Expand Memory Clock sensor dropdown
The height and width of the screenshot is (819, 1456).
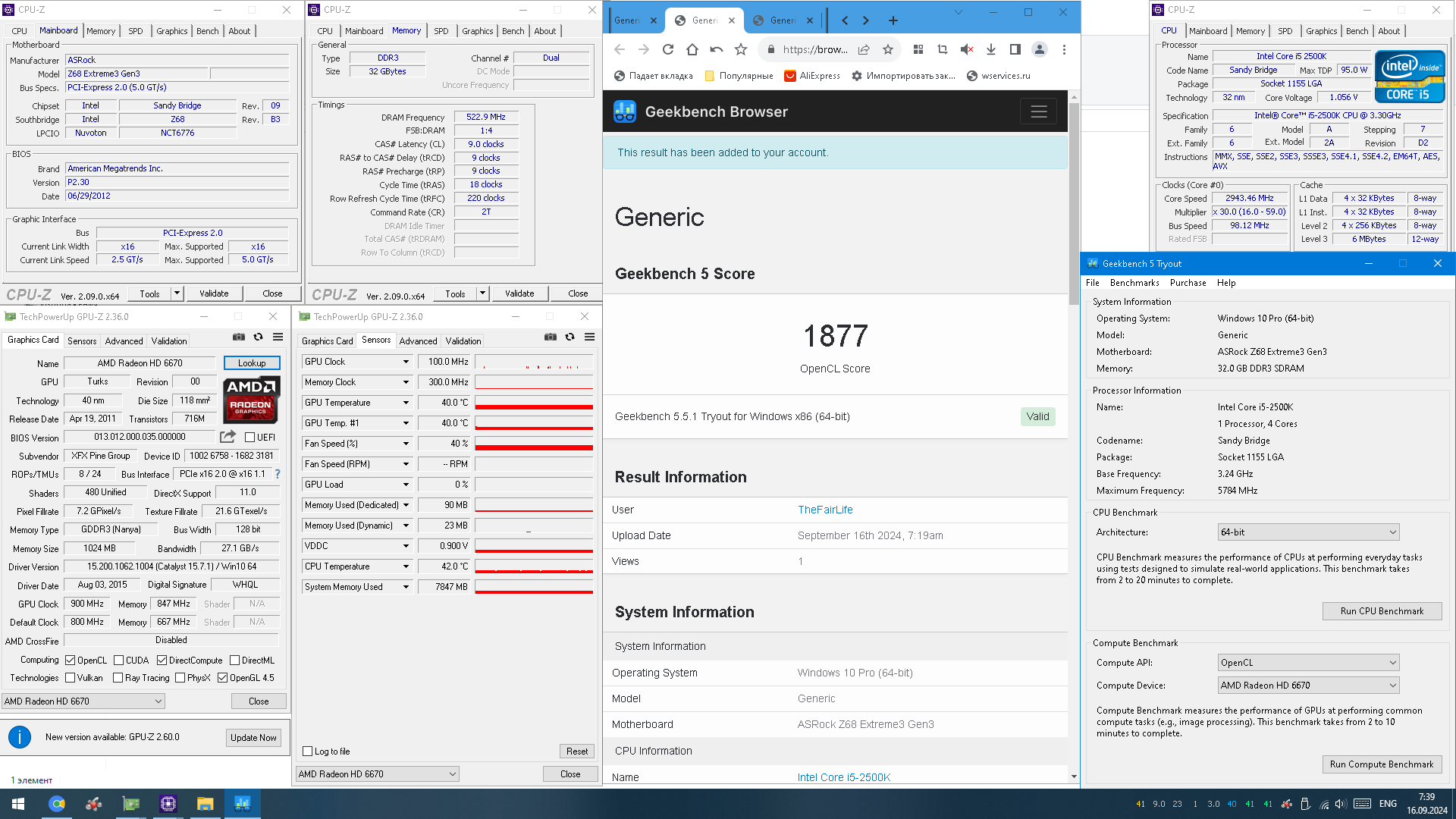tap(406, 382)
